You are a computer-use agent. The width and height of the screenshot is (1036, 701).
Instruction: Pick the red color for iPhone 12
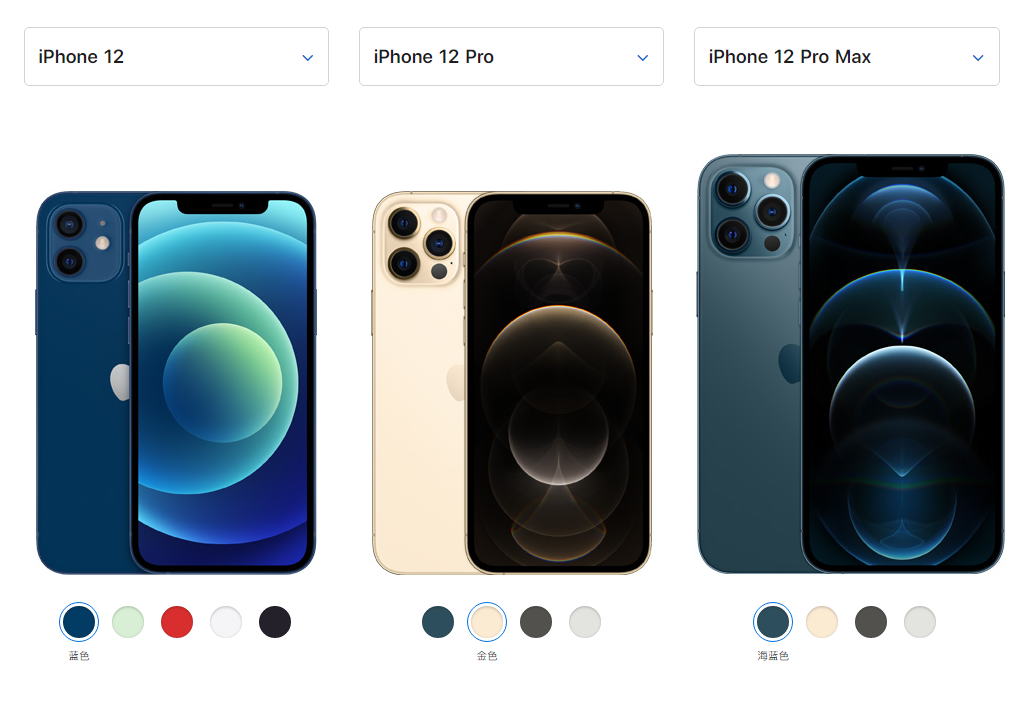tap(177, 622)
